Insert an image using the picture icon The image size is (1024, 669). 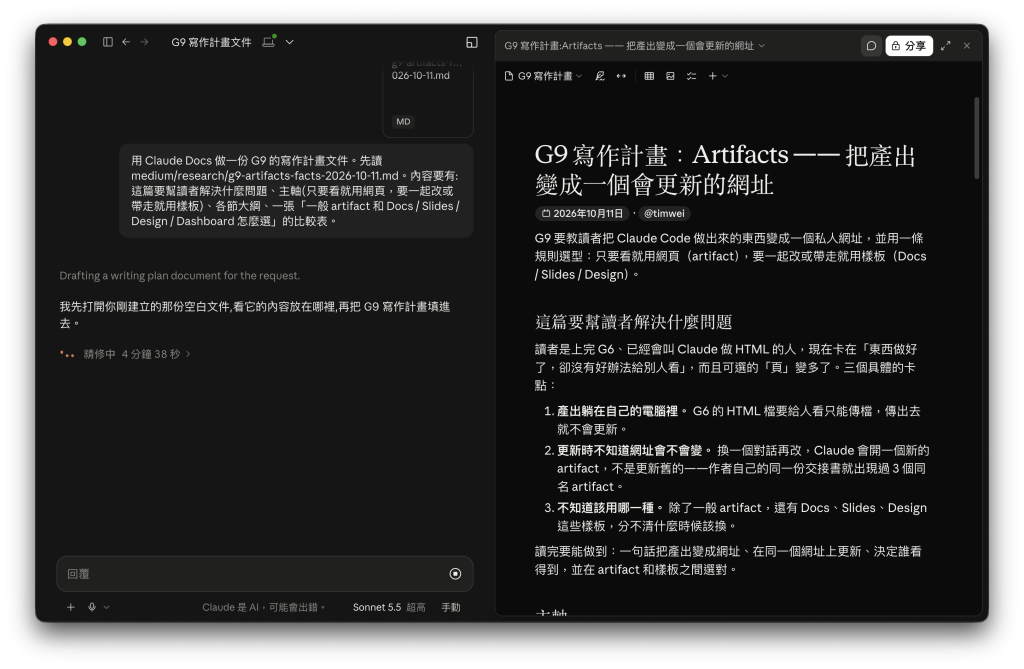670,76
